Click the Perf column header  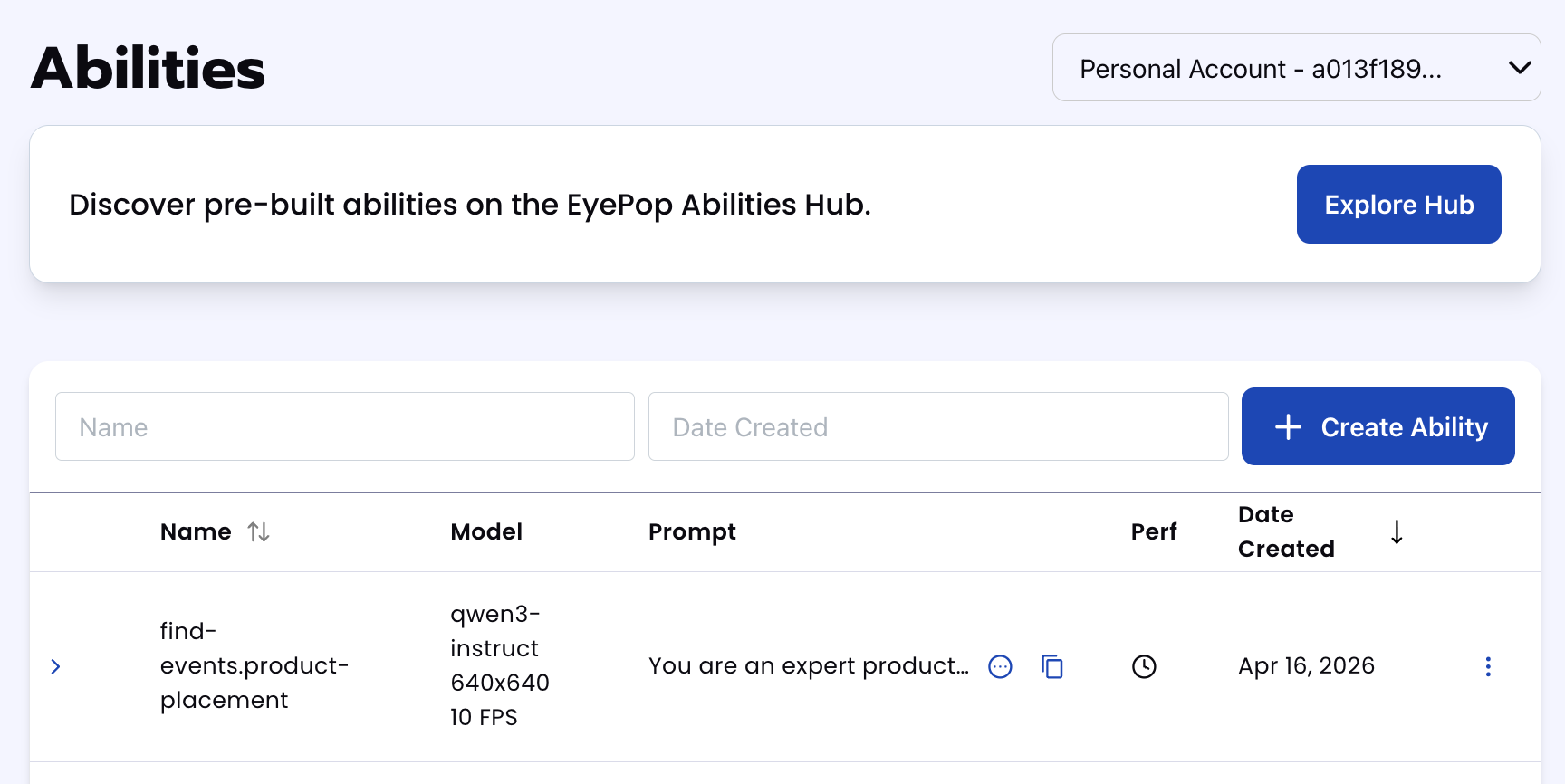[1153, 532]
